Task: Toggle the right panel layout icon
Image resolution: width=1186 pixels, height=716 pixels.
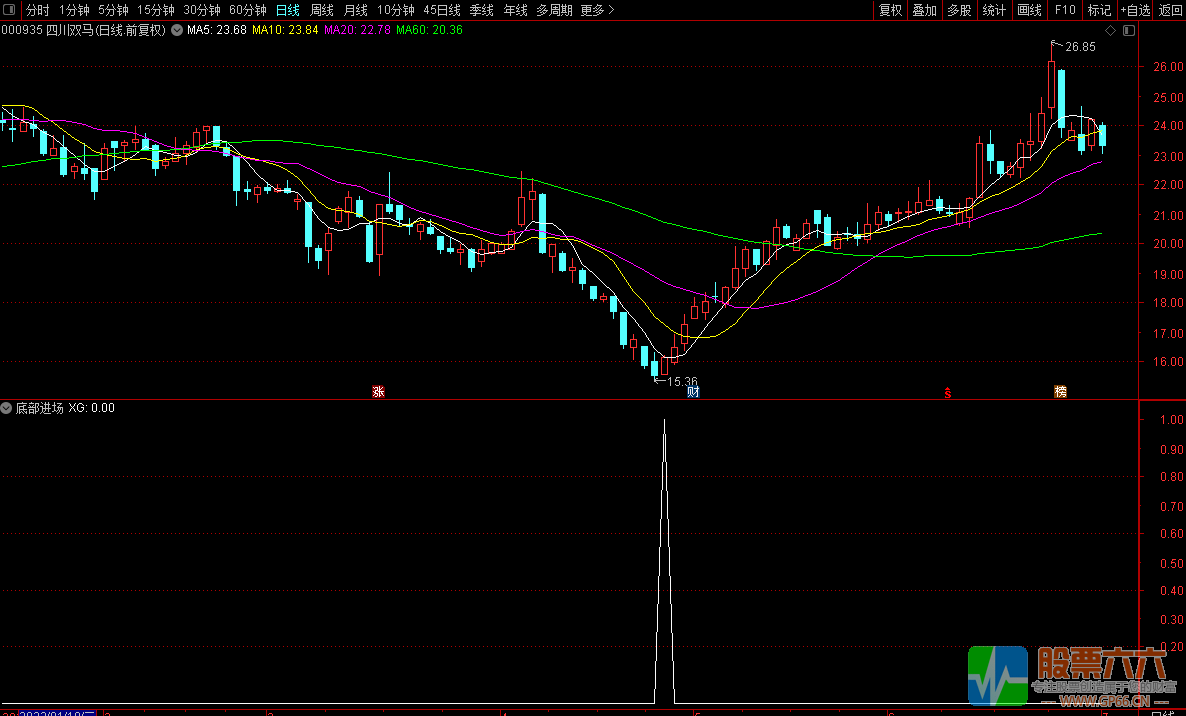Action: [1129, 30]
